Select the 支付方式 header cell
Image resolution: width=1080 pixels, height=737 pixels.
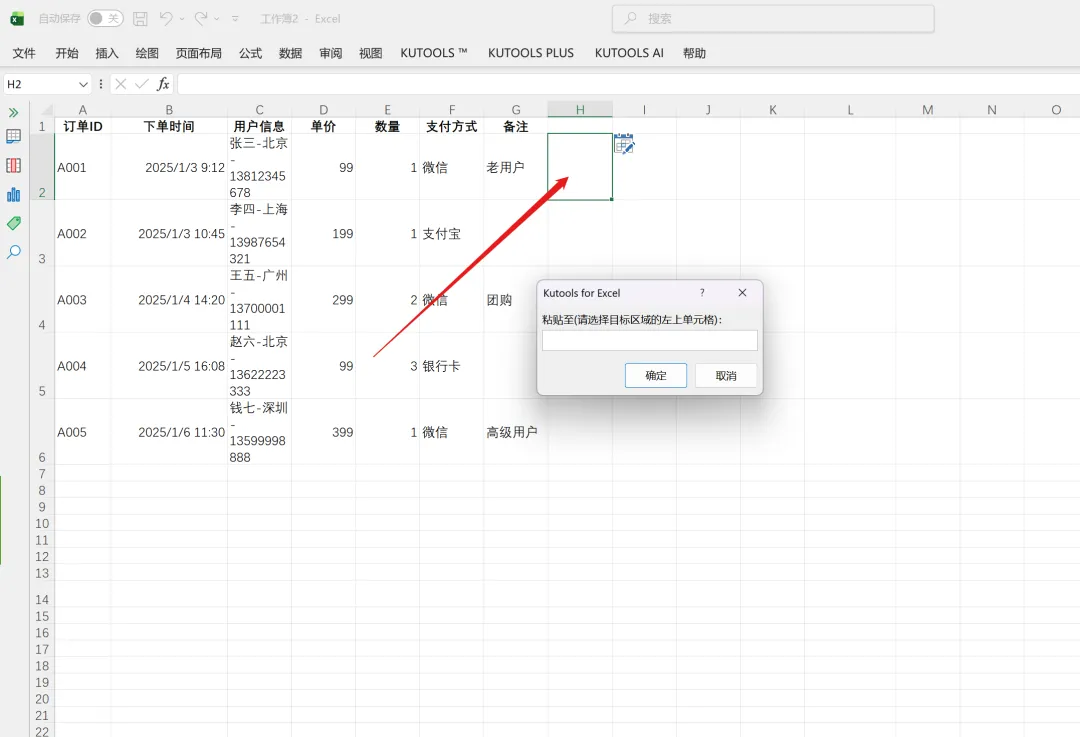452,126
